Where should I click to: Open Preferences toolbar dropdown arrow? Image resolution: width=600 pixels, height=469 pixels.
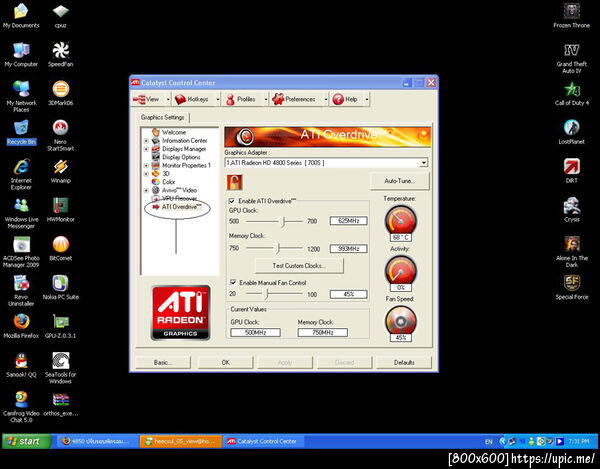coord(326,99)
